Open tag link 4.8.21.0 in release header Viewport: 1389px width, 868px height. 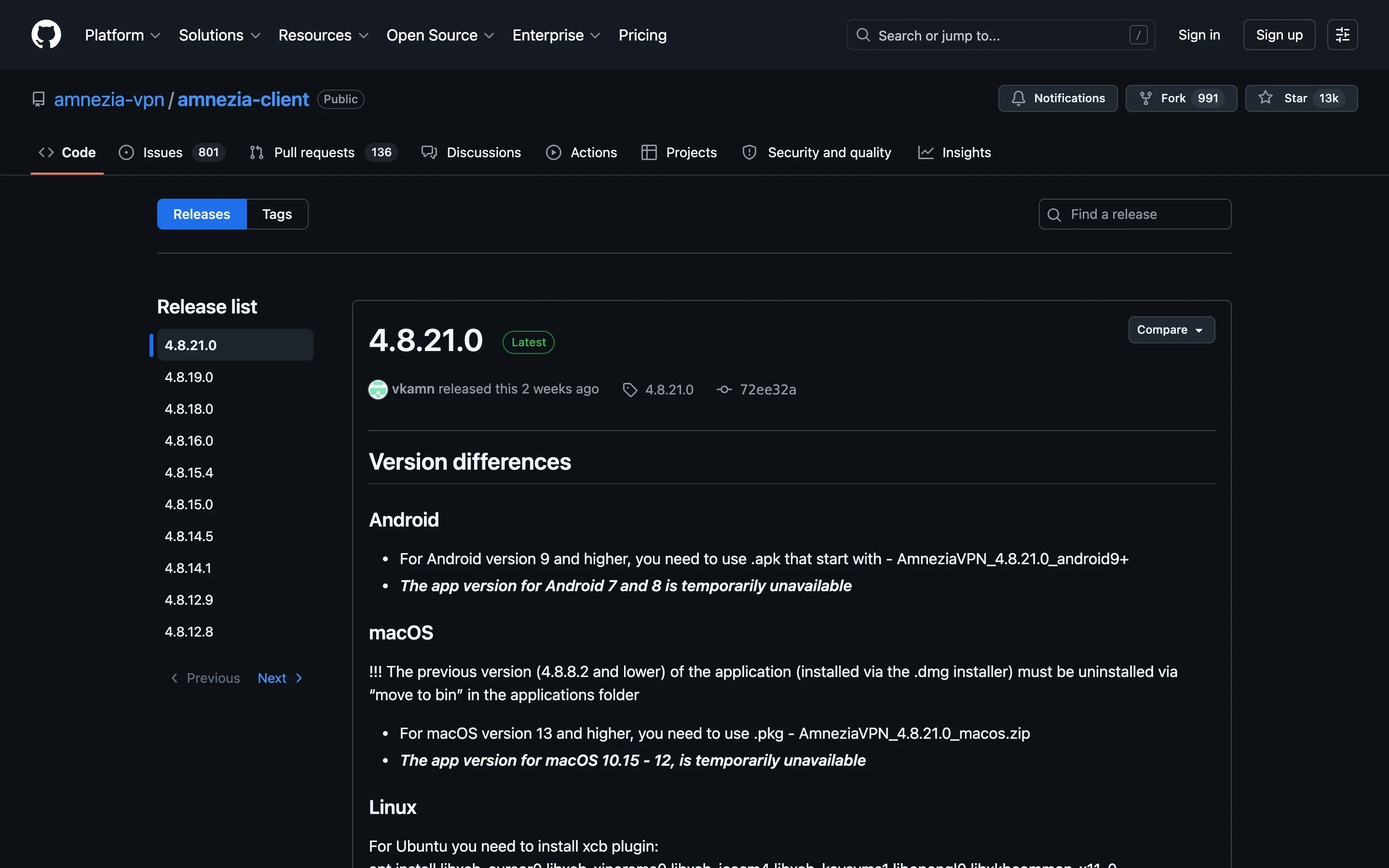point(669,390)
